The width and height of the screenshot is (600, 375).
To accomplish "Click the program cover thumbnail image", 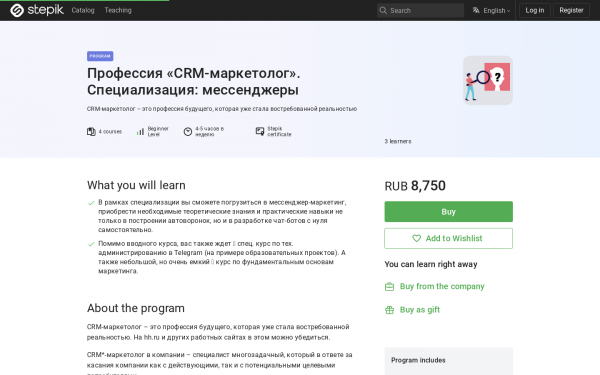I will 488,80.
